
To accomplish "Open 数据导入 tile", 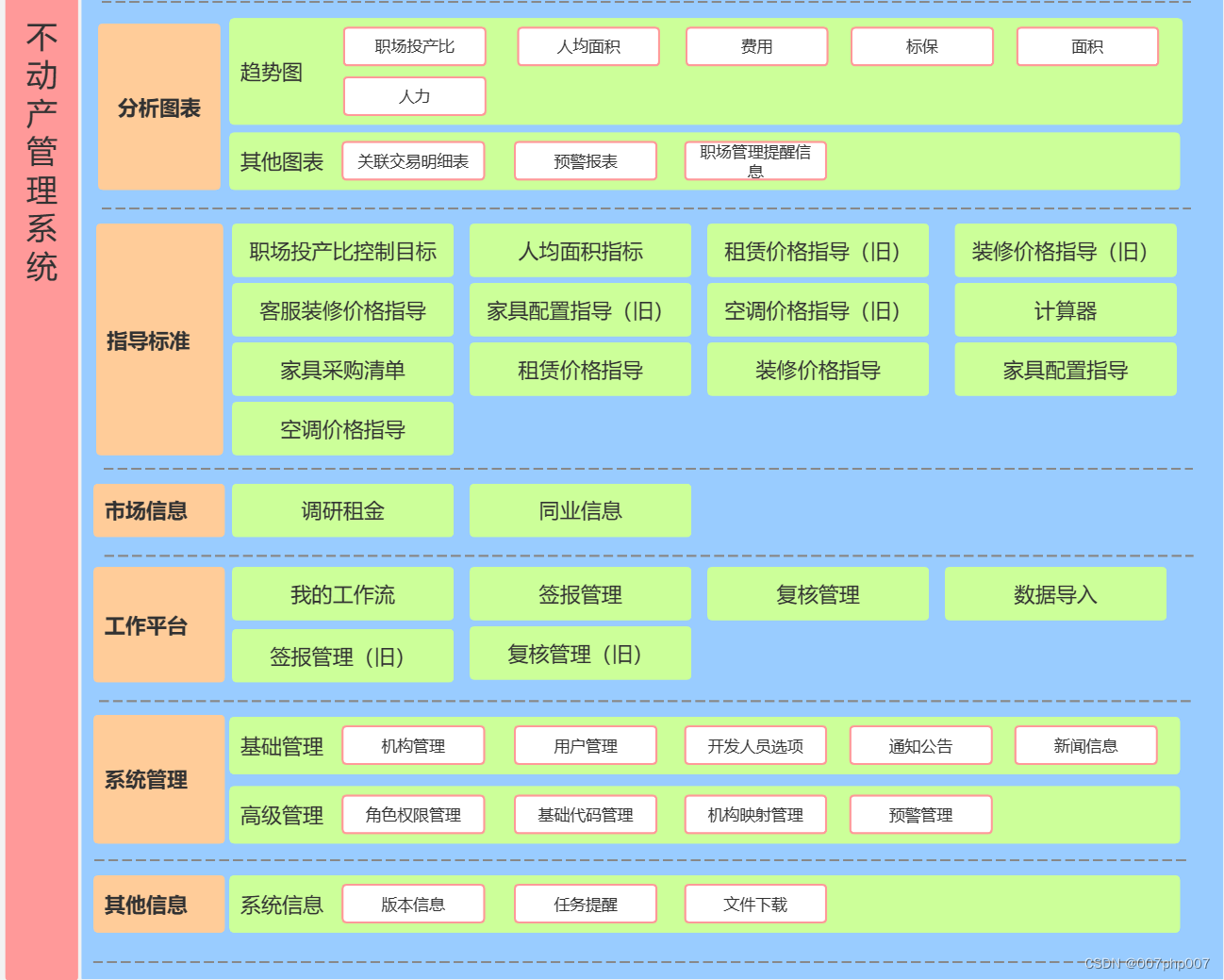I will pos(1056,594).
